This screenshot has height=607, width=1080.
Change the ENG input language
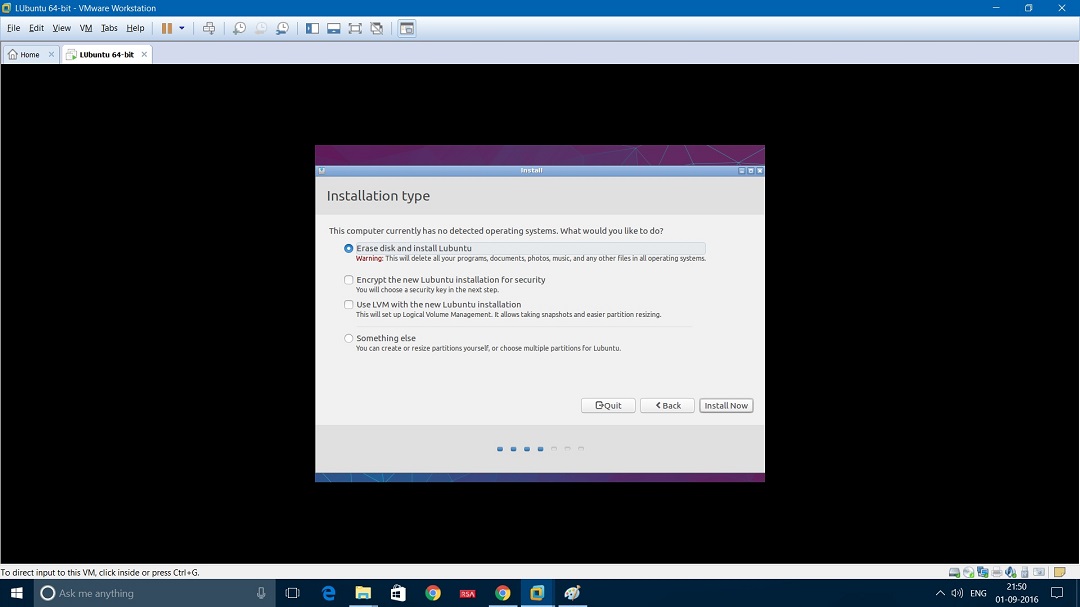tap(978, 593)
